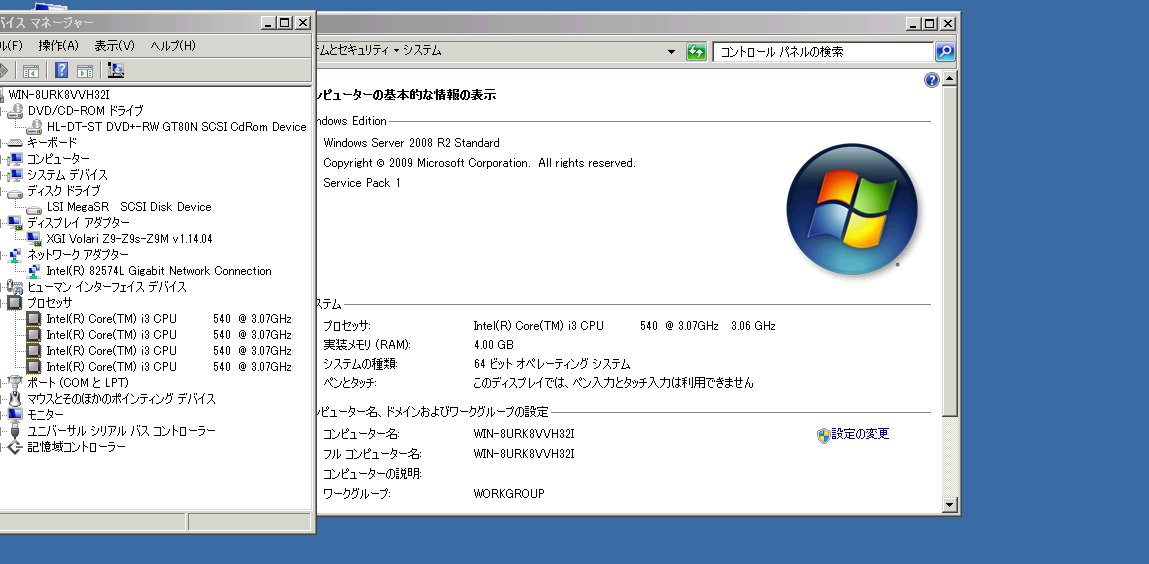This screenshot has height=564, width=1149.
Task: Click the WORKGROUP value
Action: [509, 494]
